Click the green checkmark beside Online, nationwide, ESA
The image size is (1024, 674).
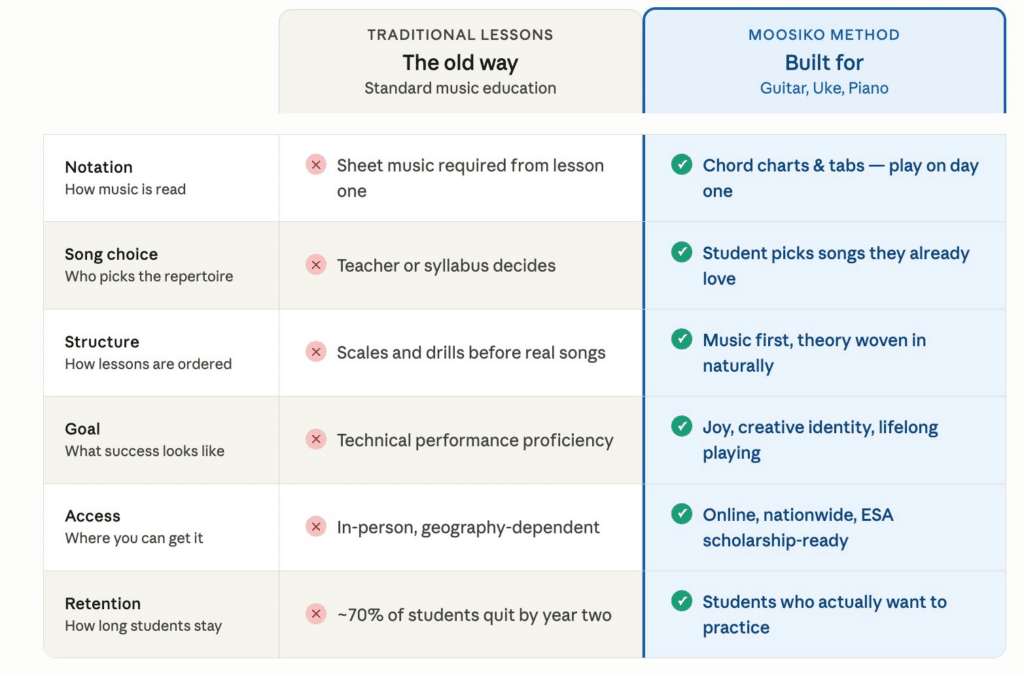pos(682,514)
